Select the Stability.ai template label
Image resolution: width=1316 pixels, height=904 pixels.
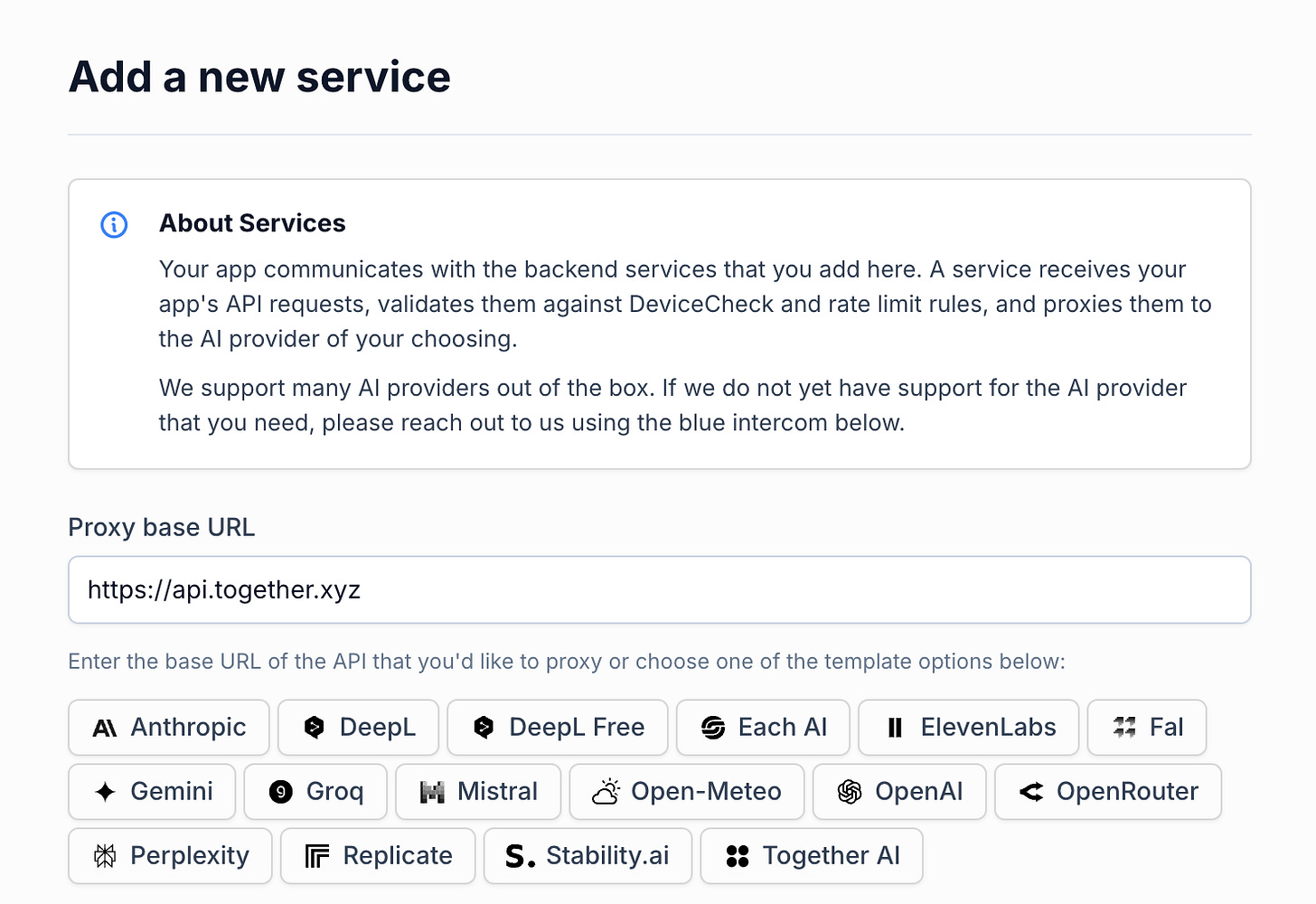tap(607, 855)
